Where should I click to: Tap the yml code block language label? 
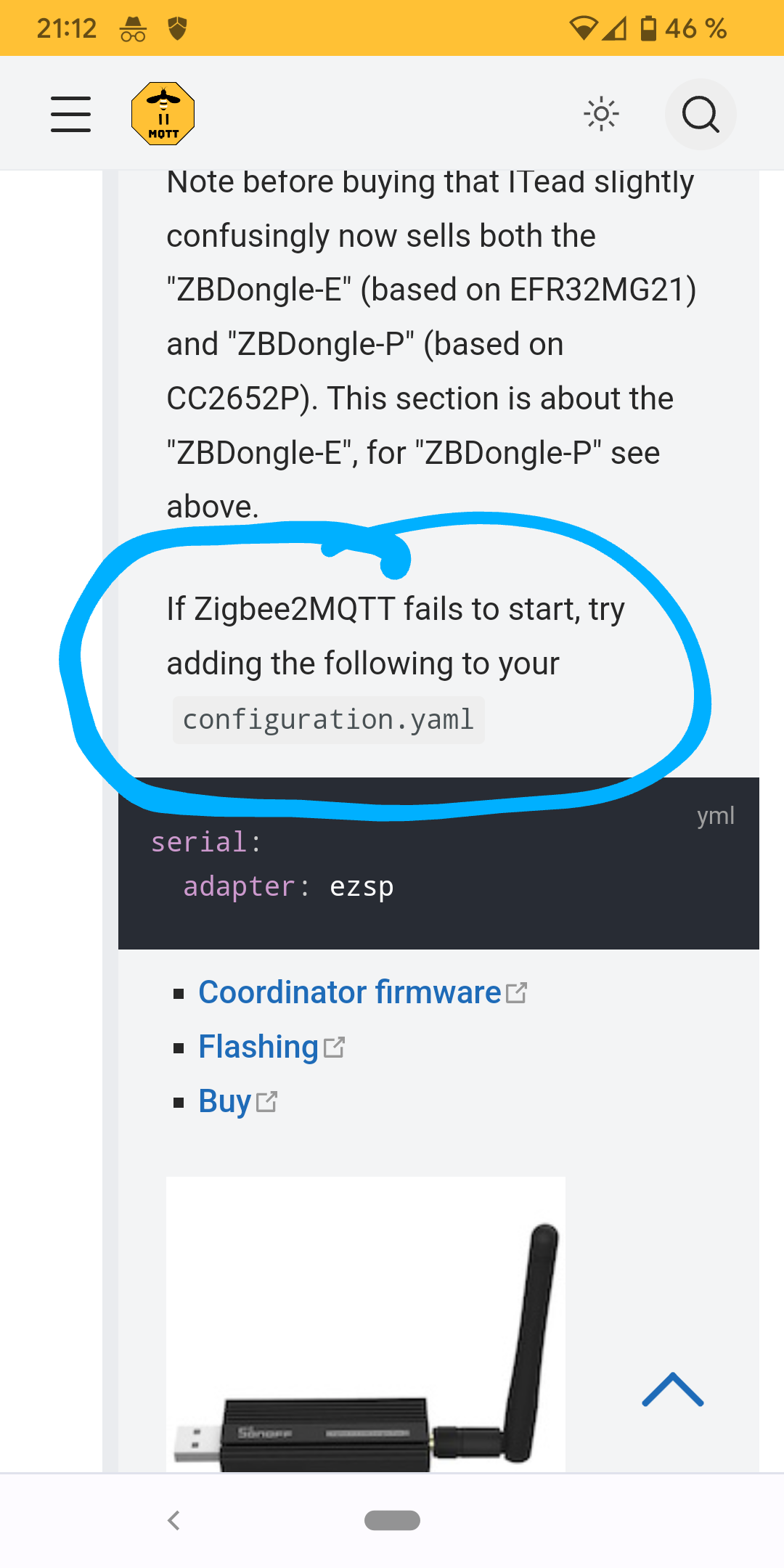pyautogui.click(x=715, y=815)
